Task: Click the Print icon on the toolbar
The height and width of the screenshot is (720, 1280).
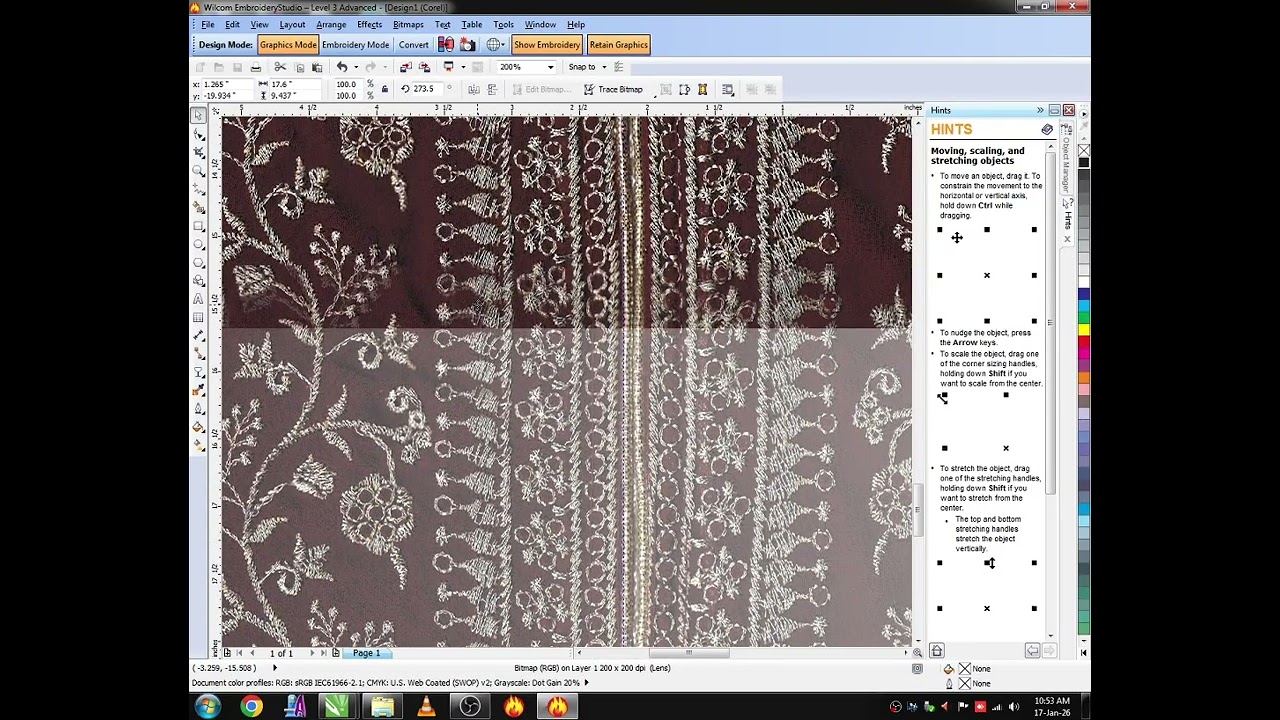Action: click(x=256, y=67)
